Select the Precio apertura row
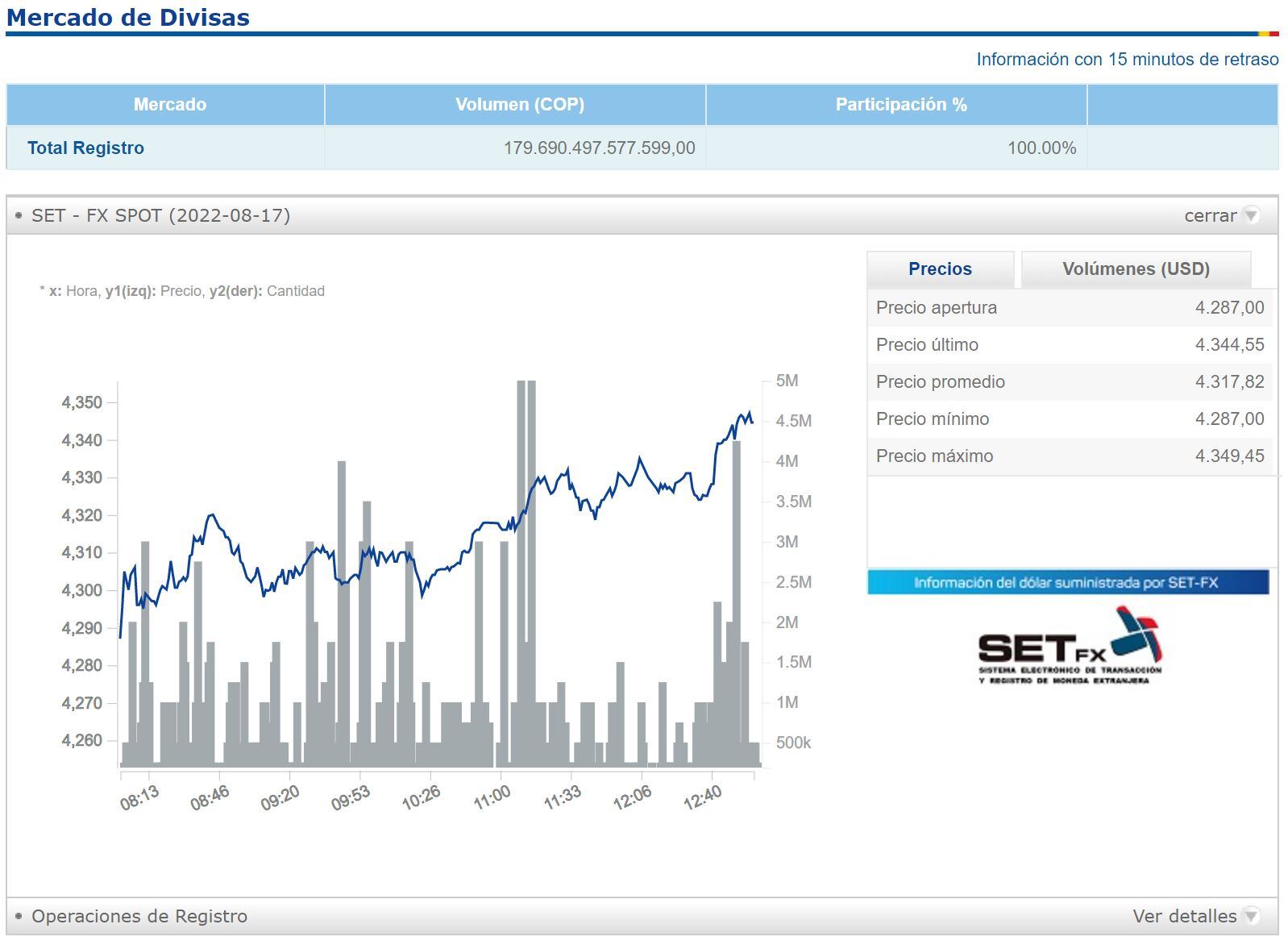 pos(1069,308)
